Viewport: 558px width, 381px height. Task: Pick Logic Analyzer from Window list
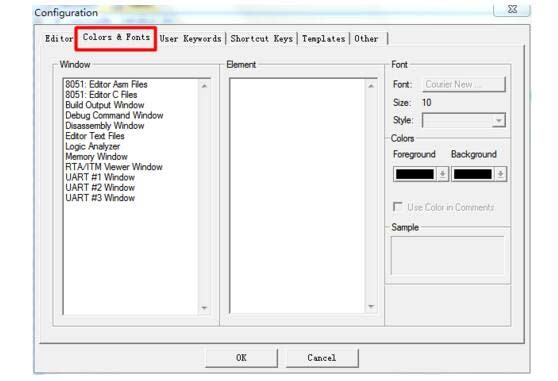coord(93,146)
